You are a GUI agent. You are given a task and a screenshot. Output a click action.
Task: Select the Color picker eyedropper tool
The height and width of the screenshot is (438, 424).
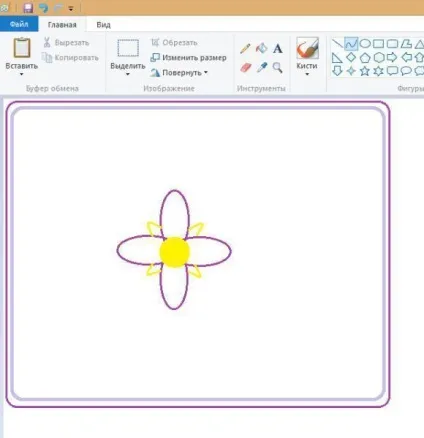click(x=262, y=67)
